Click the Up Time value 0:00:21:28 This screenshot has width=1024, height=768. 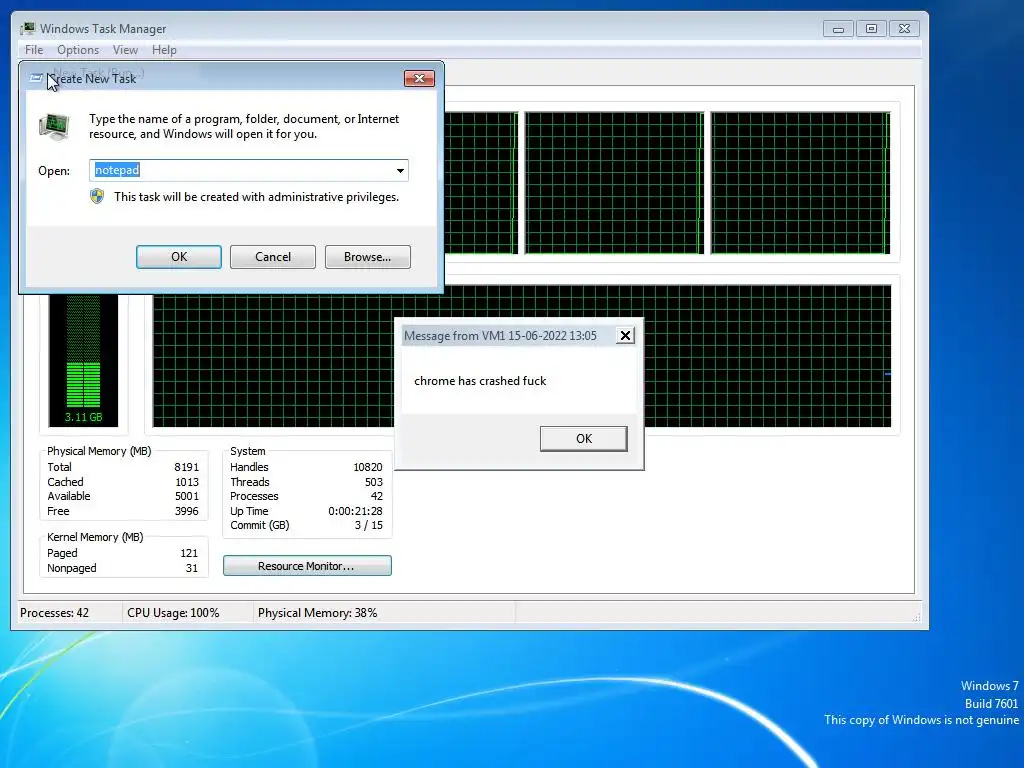coord(355,511)
